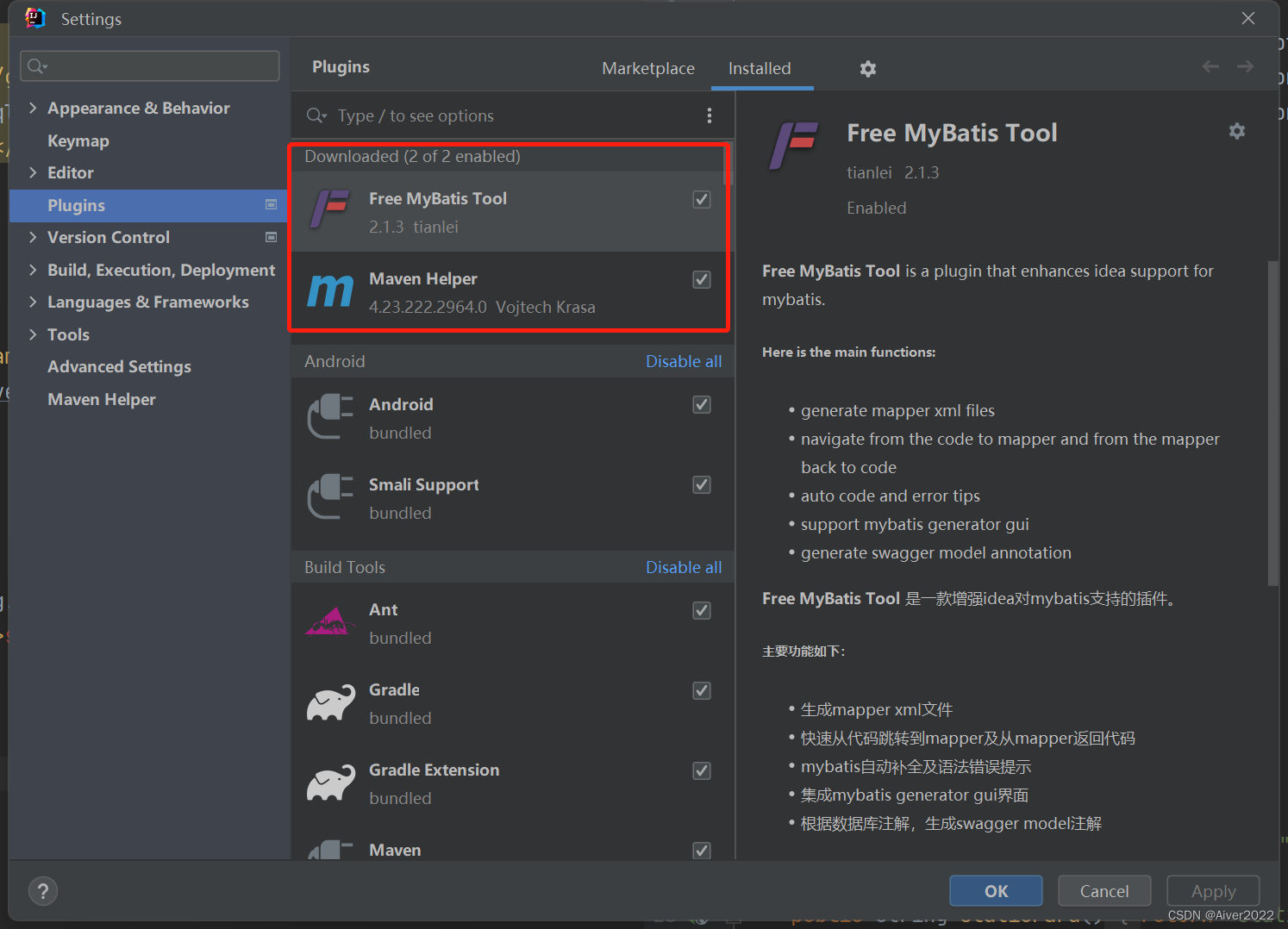The width and height of the screenshot is (1288, 929).
Task: Click the large Free MyBatis Tool logo
Action: [793, 146]
